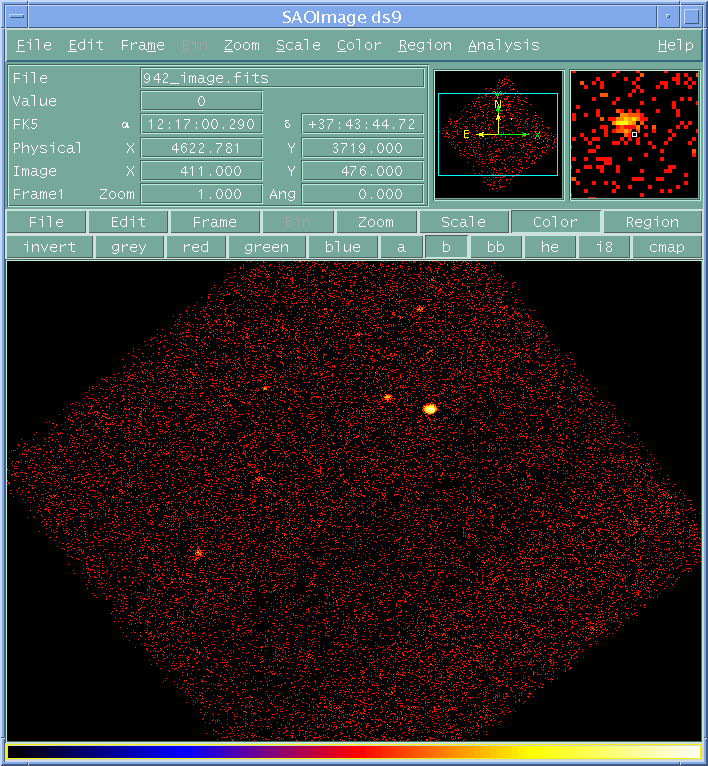Click the Image Y coordinate field
Image resolution: width=708 pixels, height=766 pixels.
(x=362, y=171)
